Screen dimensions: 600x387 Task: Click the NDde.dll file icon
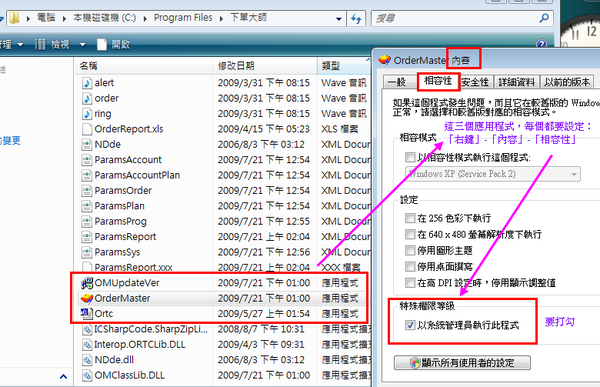[x=87, y=360]
